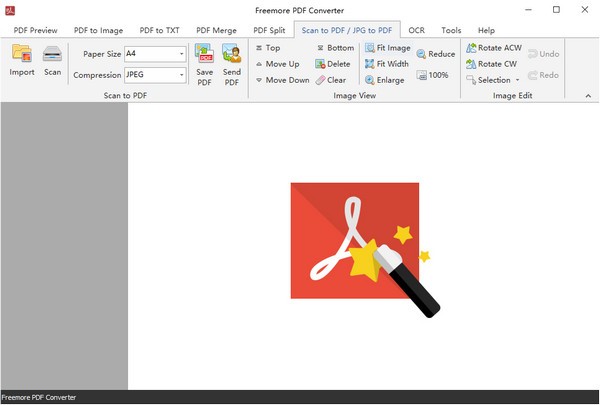
Task: Collapse the ribbon with the chevron
Action: click(x=588, y=96)
